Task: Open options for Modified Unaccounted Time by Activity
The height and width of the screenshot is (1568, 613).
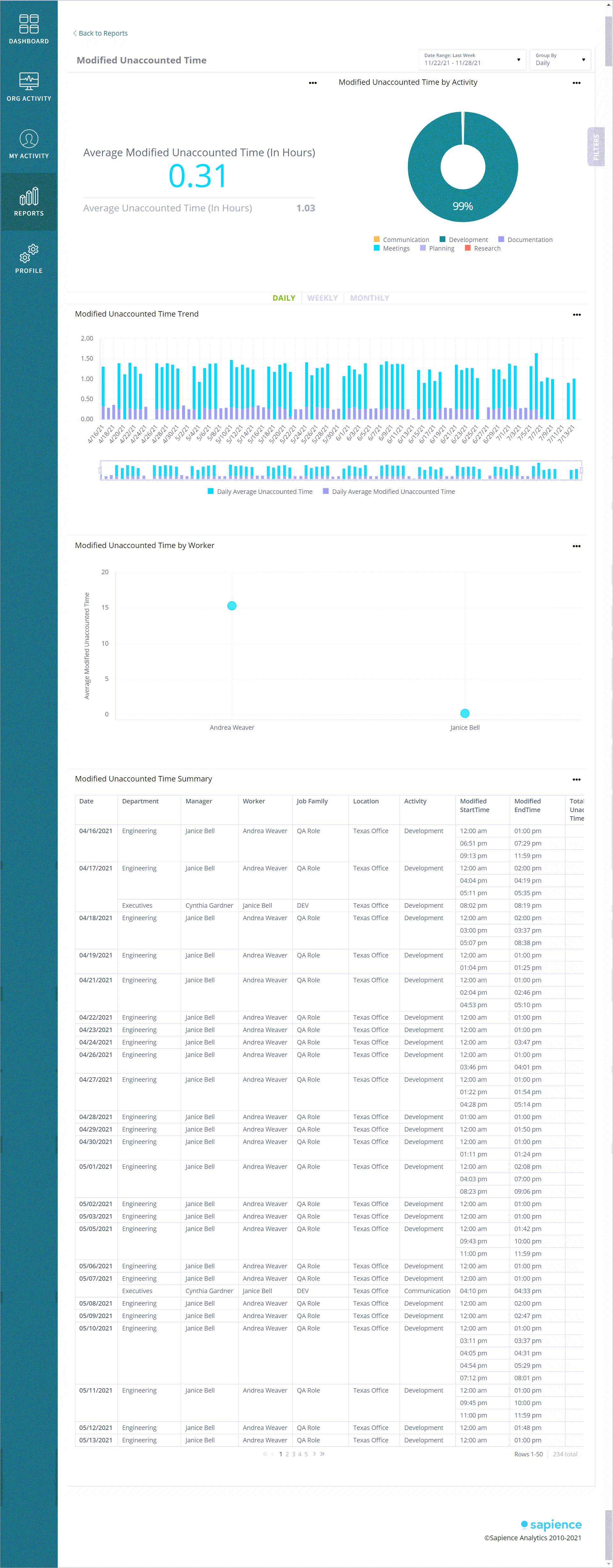Action: point(576,83)
